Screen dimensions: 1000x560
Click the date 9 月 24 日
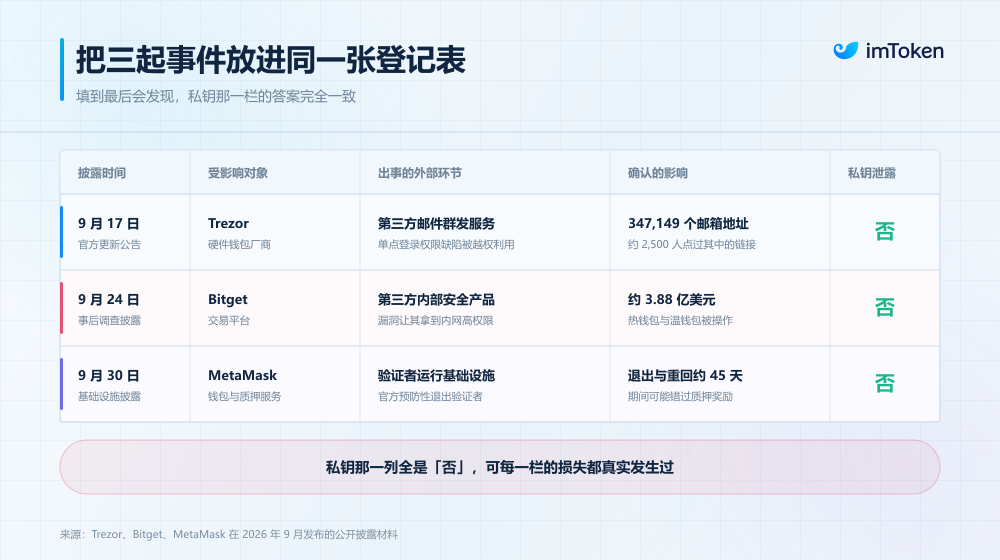click(x=108, y=300)
